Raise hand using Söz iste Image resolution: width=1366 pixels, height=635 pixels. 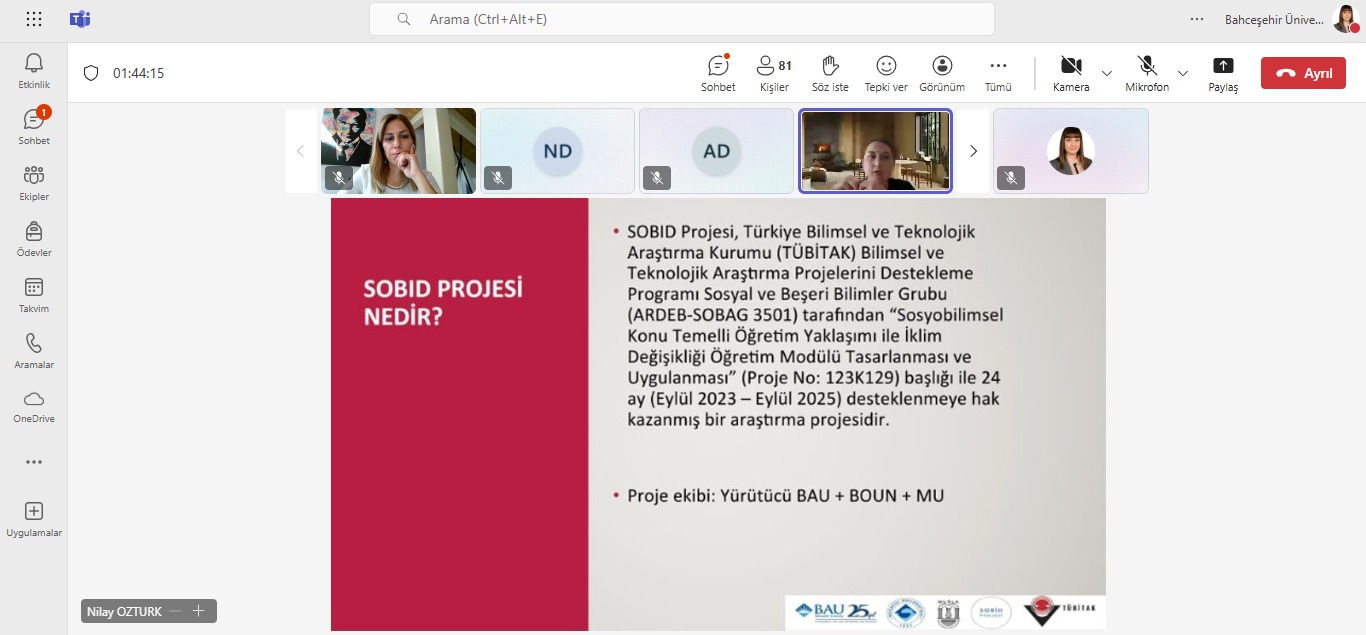tap(829, 72)
